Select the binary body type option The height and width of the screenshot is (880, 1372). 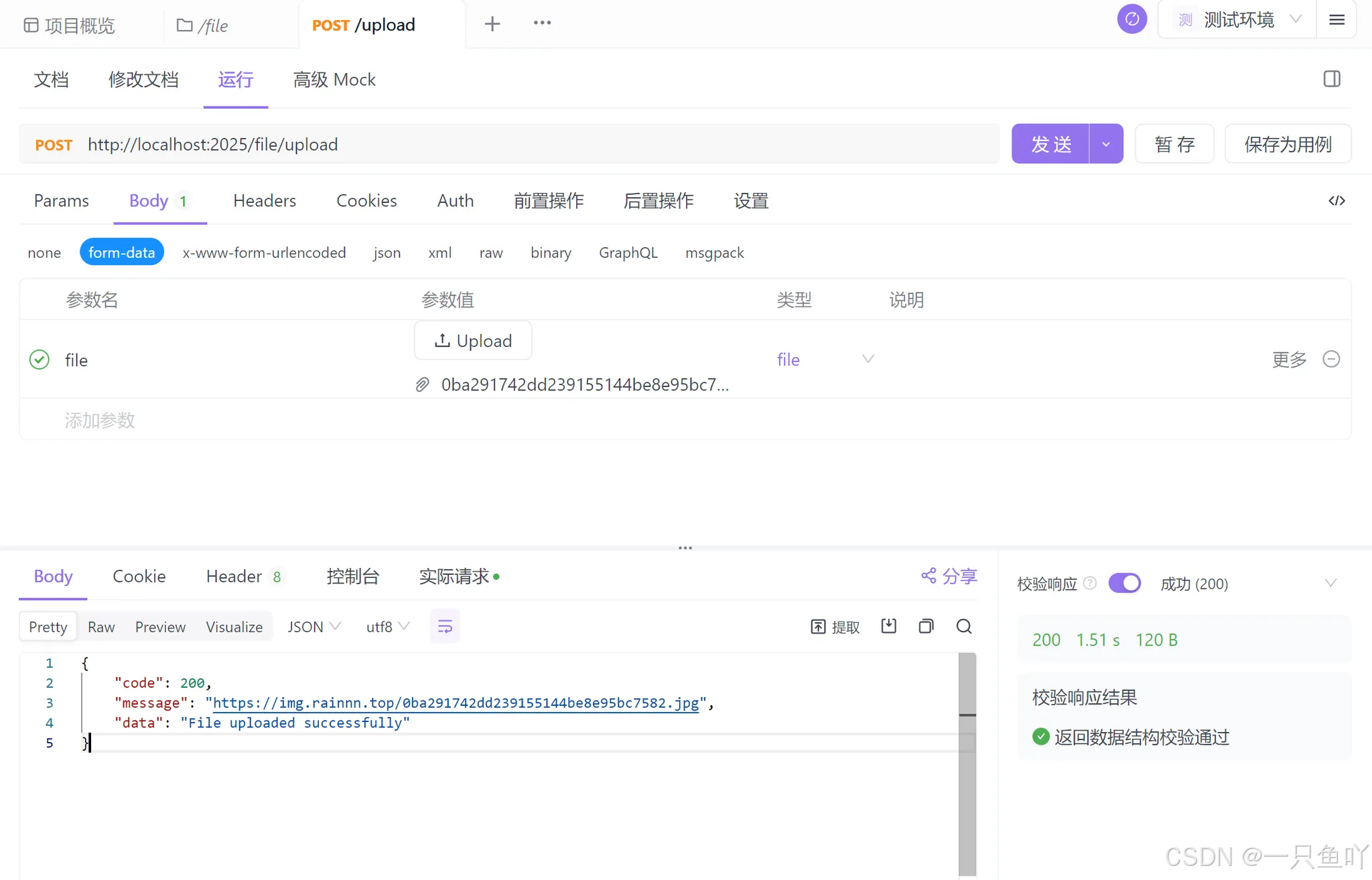point(551,252)
